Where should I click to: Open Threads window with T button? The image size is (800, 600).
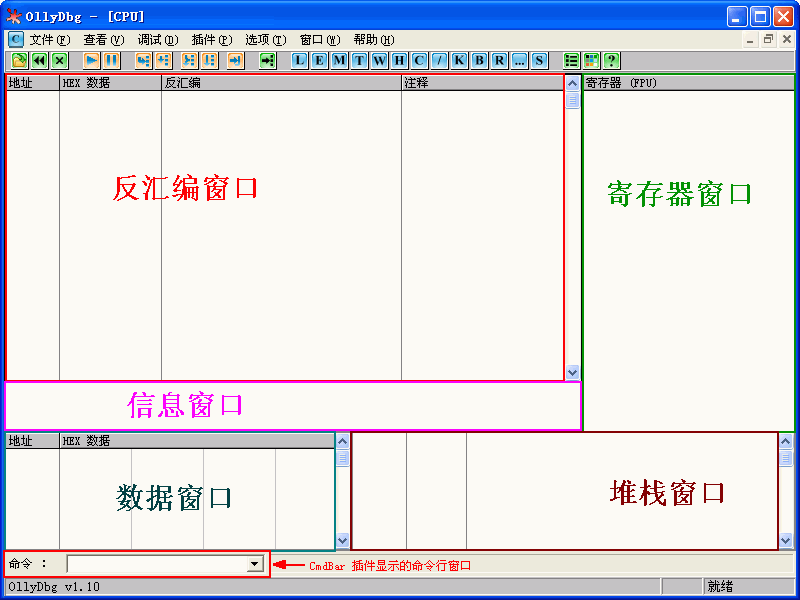point(360,61)
